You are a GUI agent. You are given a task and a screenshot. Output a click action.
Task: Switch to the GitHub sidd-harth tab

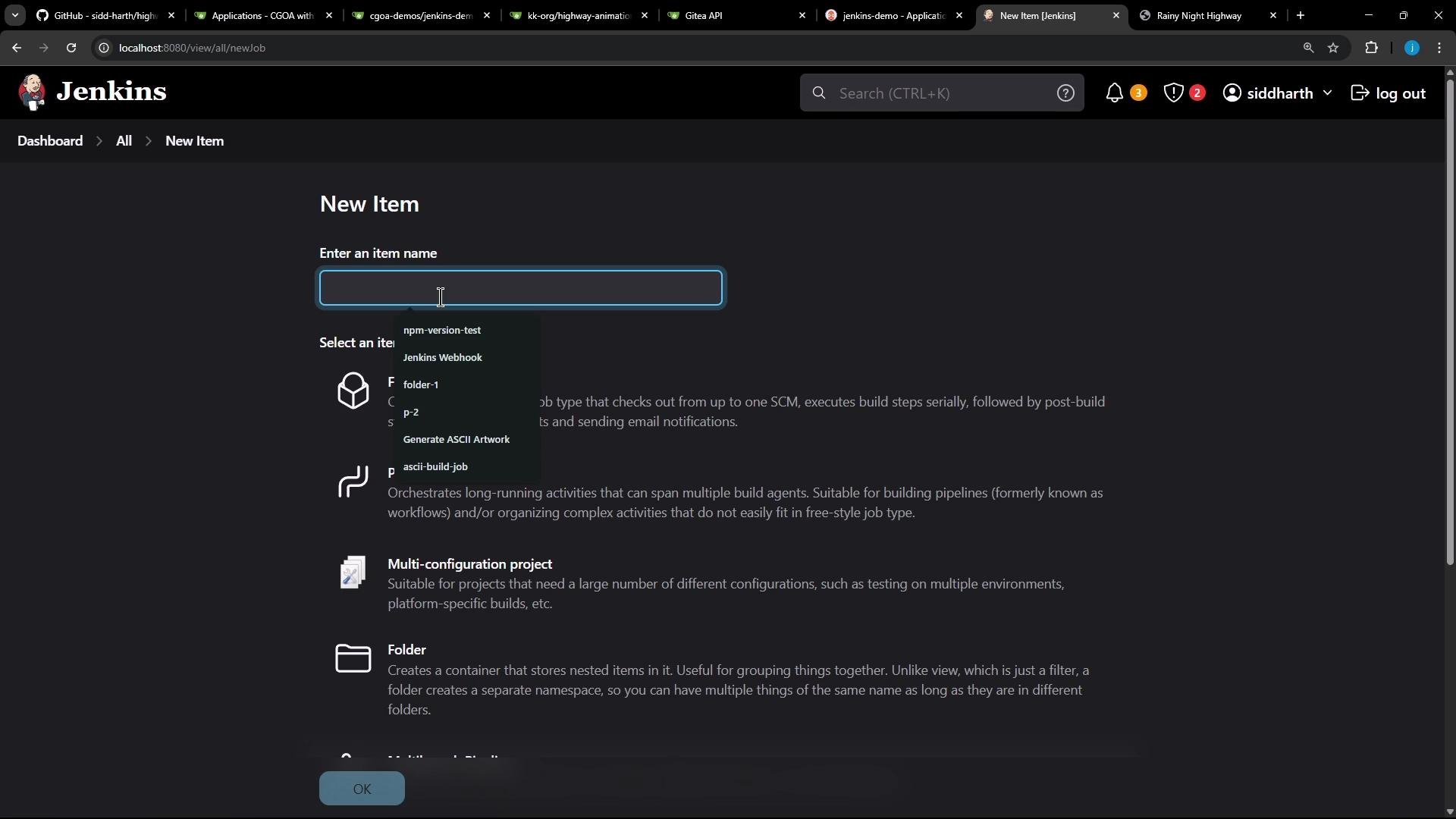[x=105, y=15]
